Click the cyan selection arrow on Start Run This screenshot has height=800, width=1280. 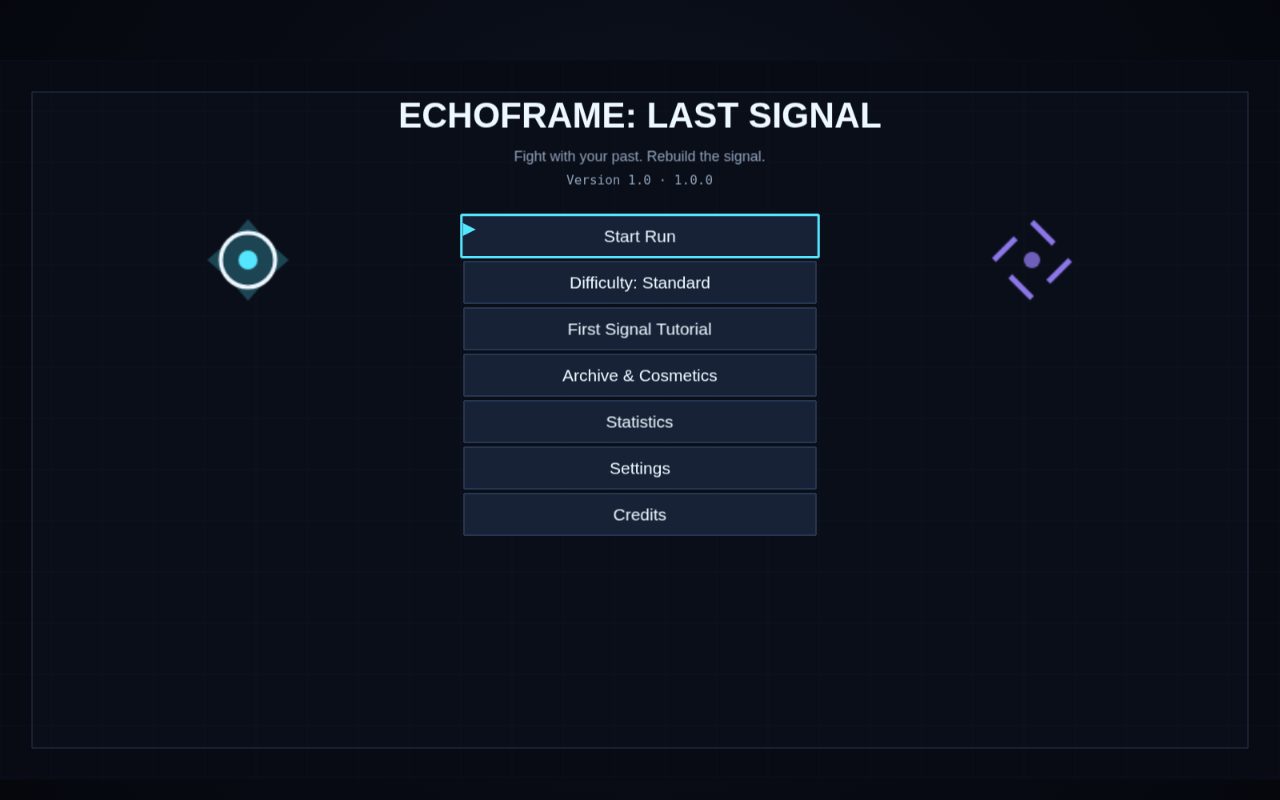click(468, 229)
